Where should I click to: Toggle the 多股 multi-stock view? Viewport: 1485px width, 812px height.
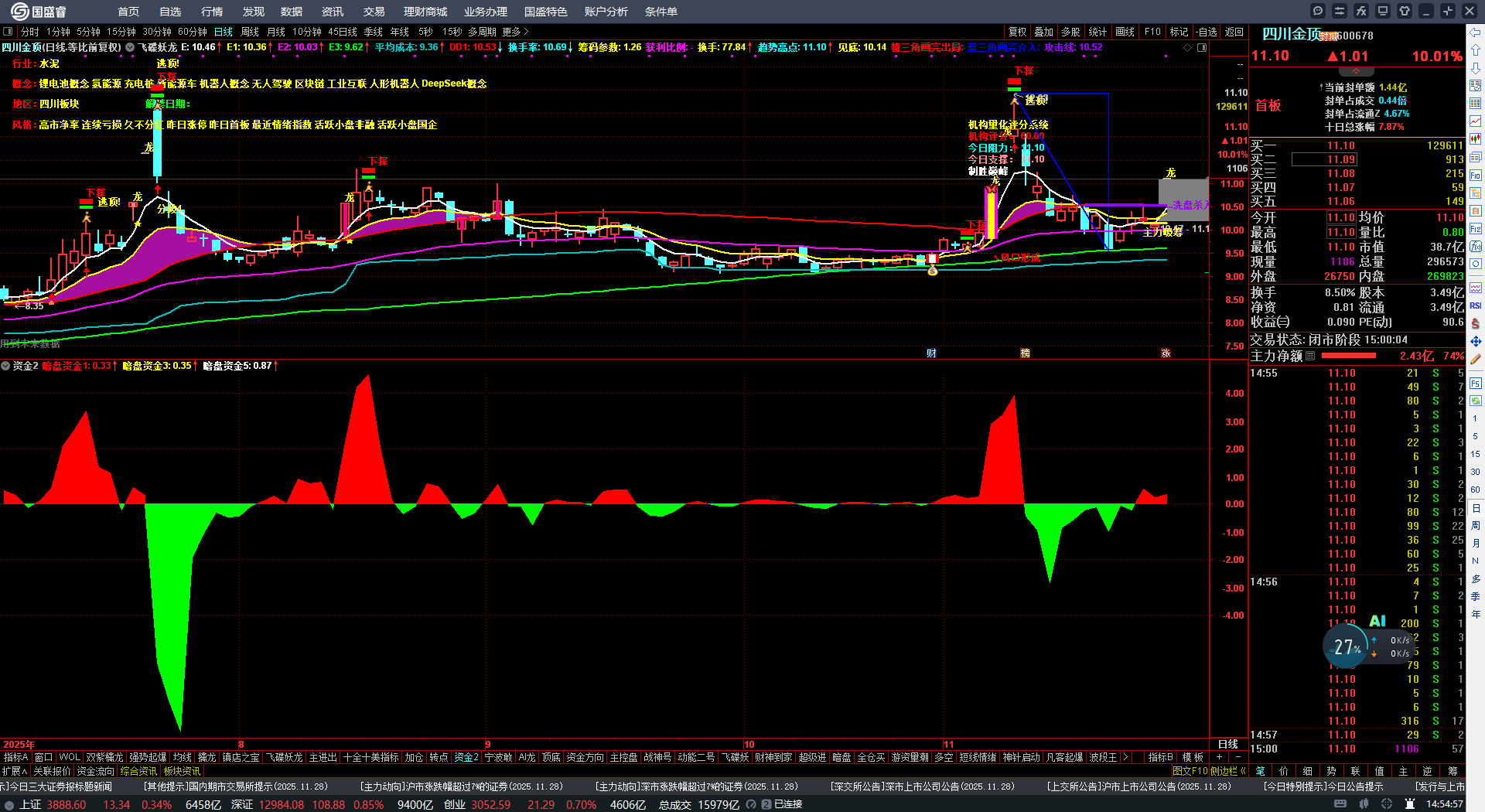point(1070,32)
